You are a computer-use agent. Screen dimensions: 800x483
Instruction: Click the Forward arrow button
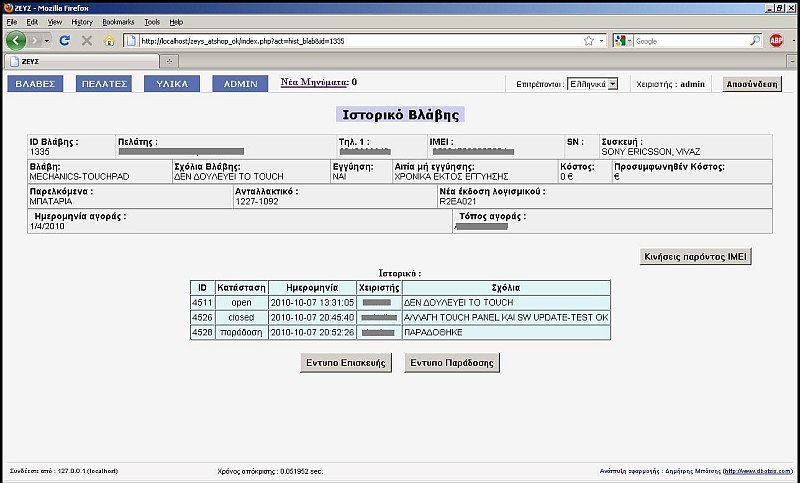34,40
